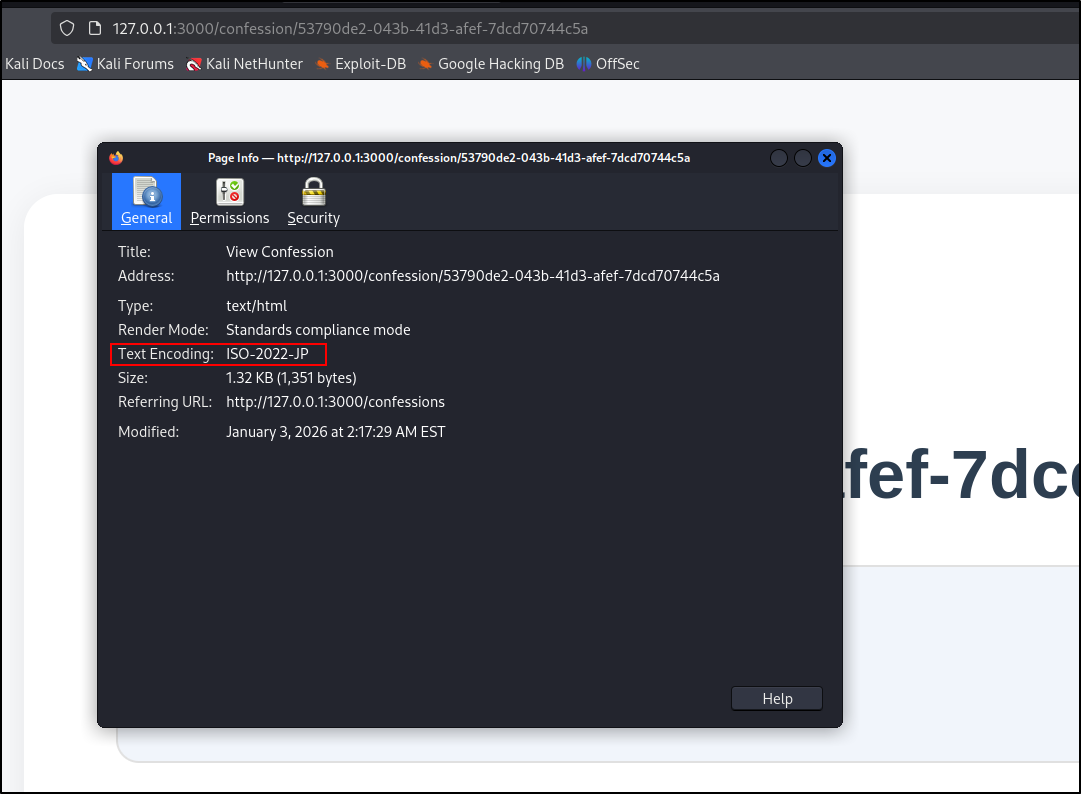Minimize the Page Info dialog window
Image resolution: width=1081 pixels, height=794 pixels.
coord(780,158)
